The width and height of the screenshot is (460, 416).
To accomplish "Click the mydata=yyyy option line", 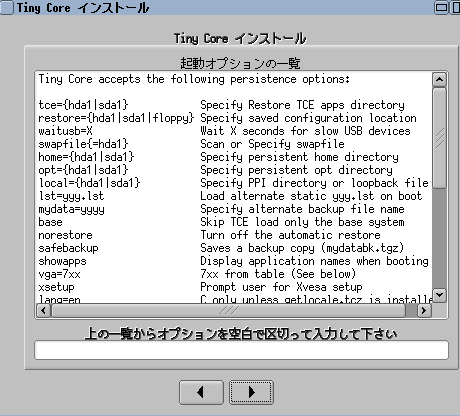I will [x=233, y=209].
